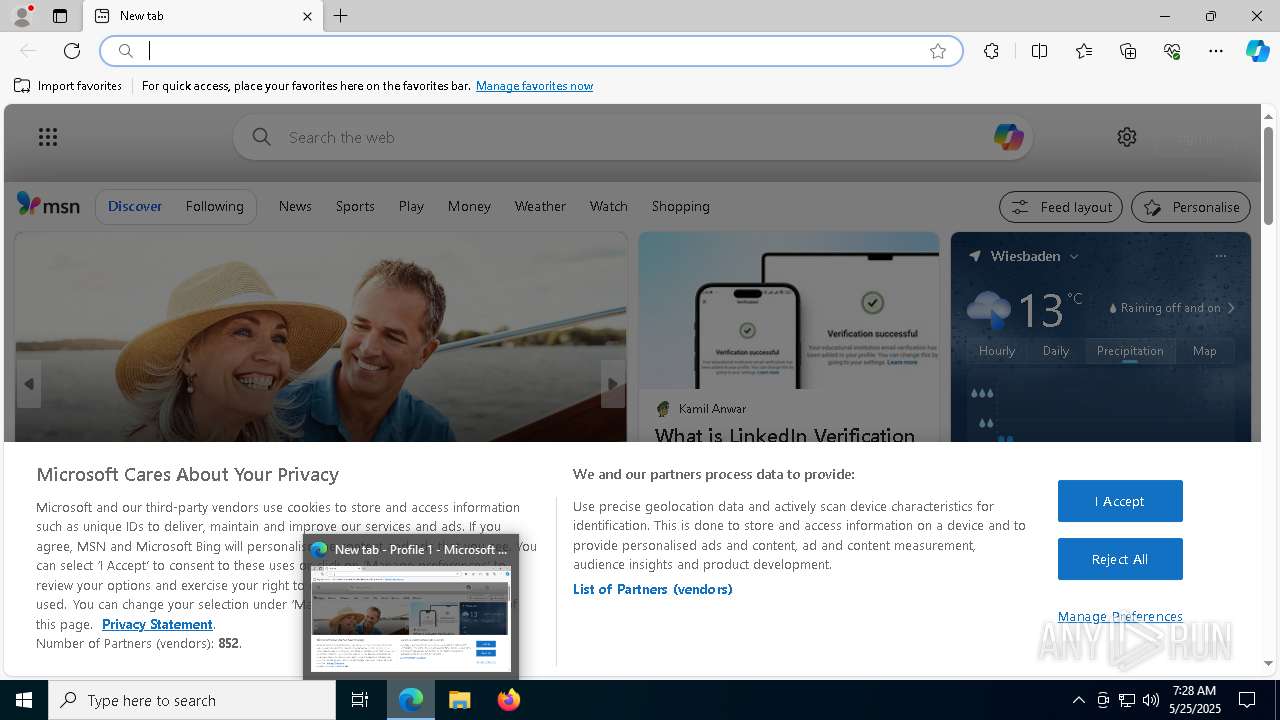1280x720 pixels.
Task: Click the Personalise button
Action: pyautogui.click(x=1191, y=207)
